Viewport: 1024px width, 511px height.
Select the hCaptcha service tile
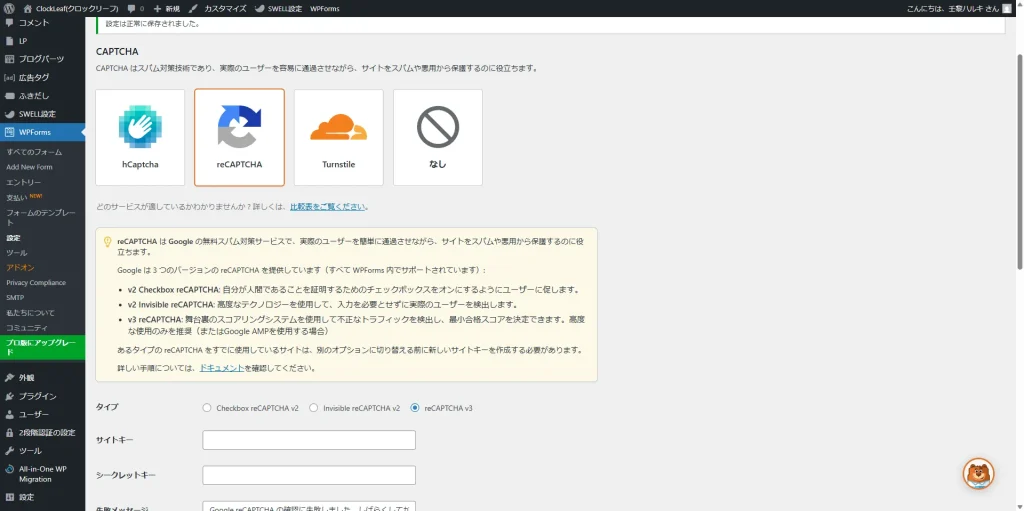[x=140, y=137]
